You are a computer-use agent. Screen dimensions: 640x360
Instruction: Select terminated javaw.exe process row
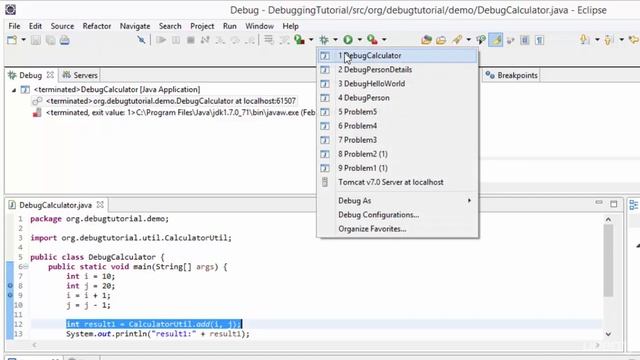click(x=173, y=113)
